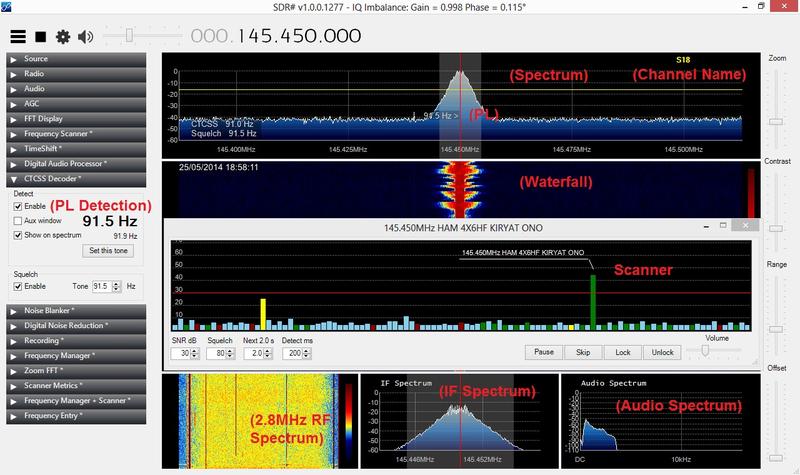Click the 2.8MHz RF spectrum waterfall panel

pyautogui.click(x=260, y=421)
